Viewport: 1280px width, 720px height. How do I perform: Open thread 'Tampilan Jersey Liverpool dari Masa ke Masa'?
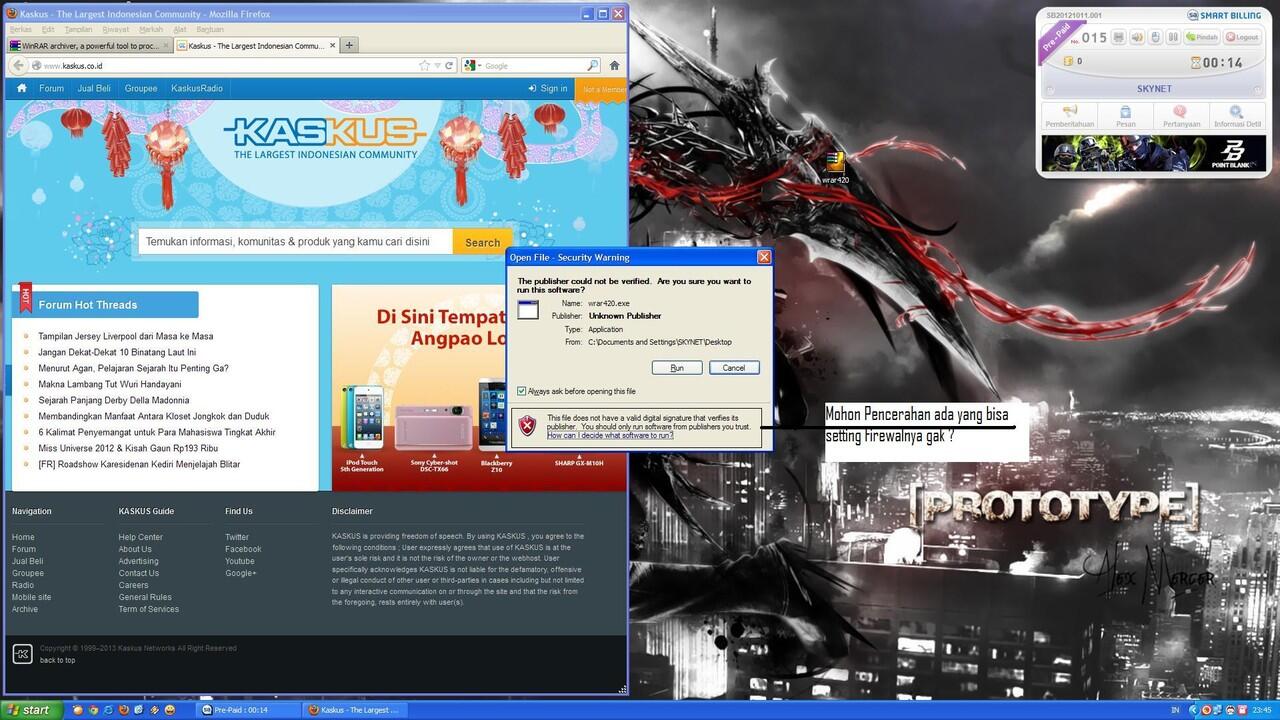pyautogui.click(x=126, y=336)
